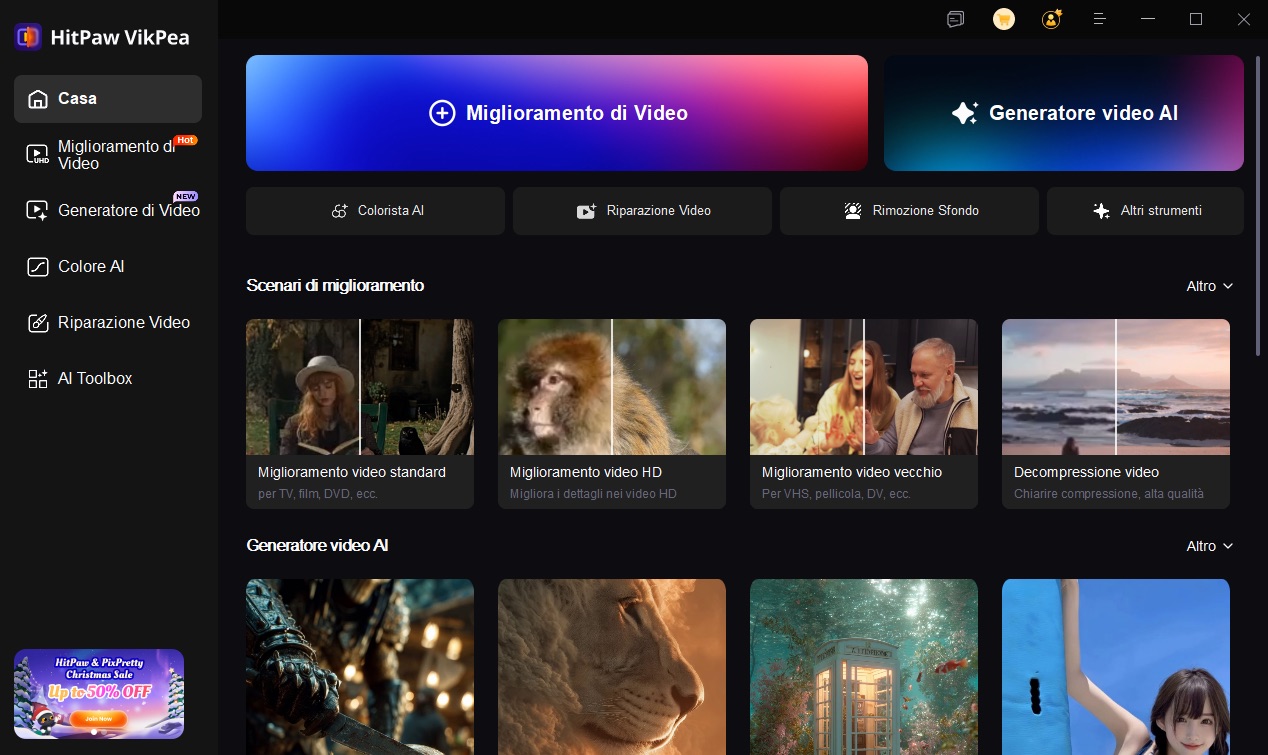The image size is (1268, 755).
Task: Click the shopping cart icon at the top
Action: pyautogui.click(x=1003, y=19)
